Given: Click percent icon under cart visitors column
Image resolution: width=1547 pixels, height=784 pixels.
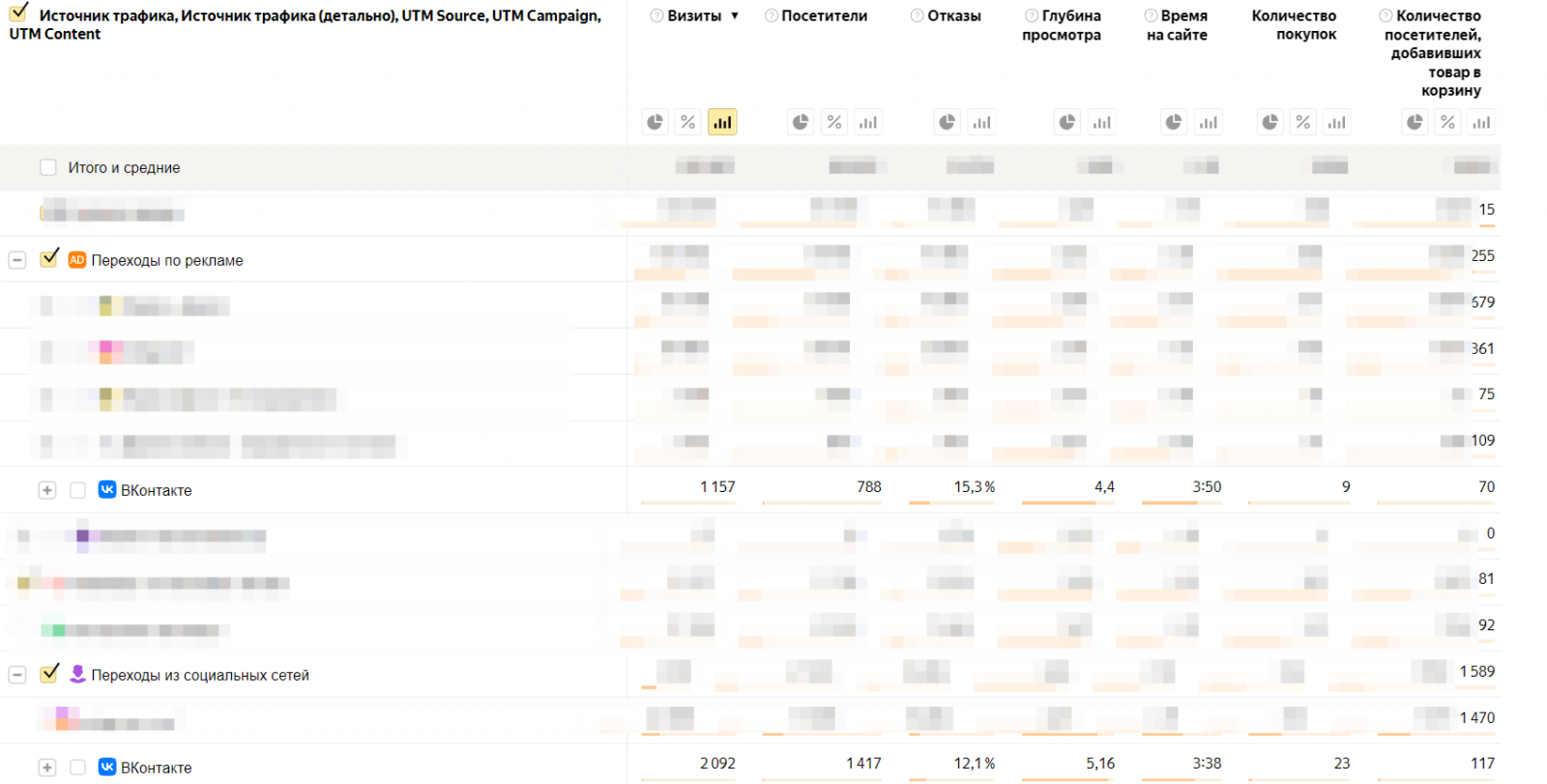Looking at the screenshot, I should coord(1447,122).
